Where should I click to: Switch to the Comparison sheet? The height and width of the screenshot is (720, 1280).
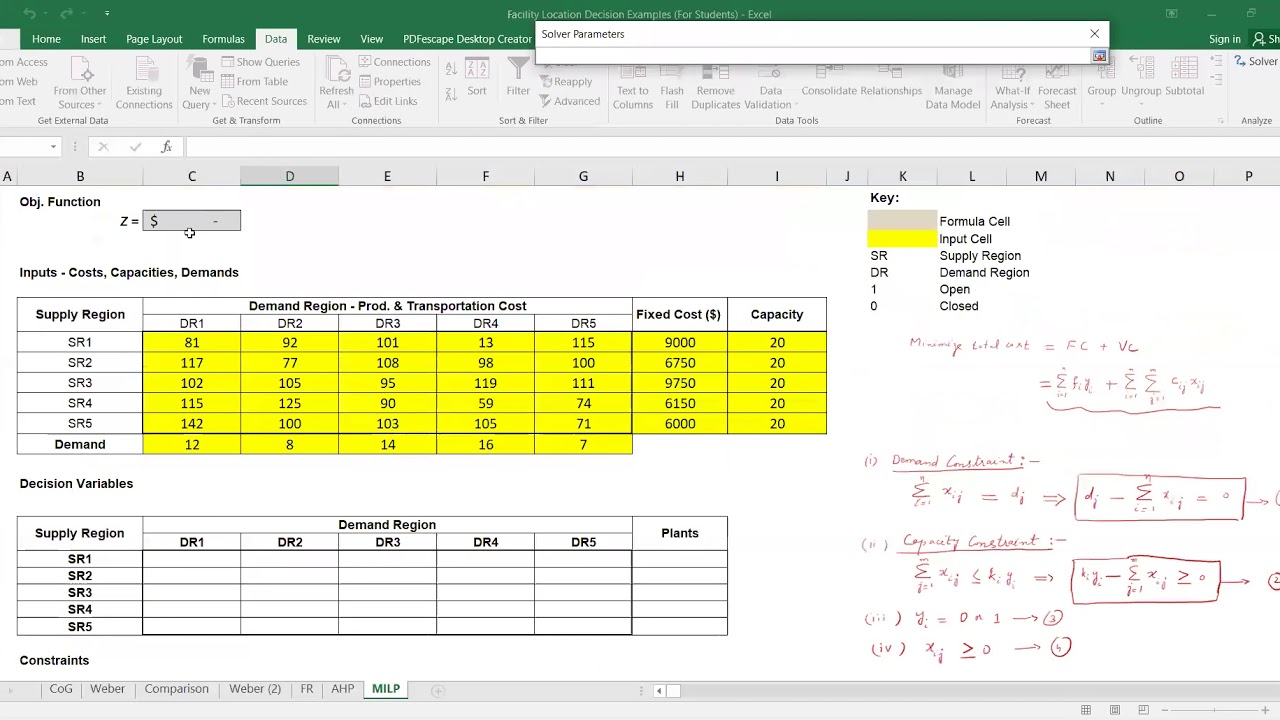176,689
